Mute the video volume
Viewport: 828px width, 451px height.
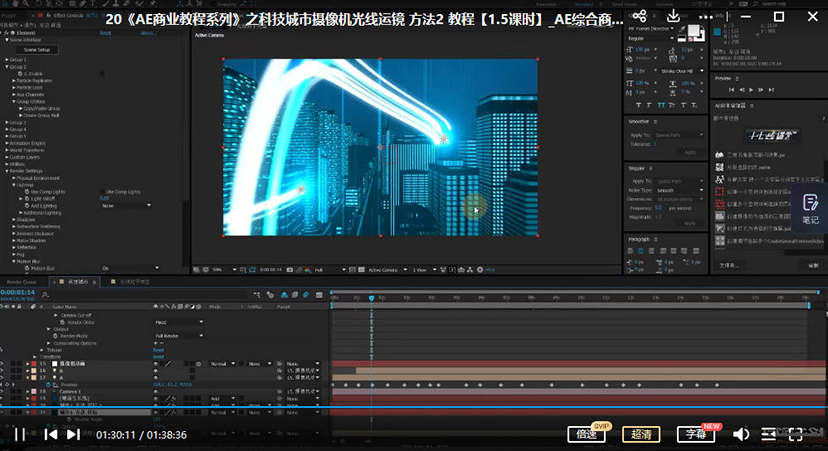[x=742, y=434]
